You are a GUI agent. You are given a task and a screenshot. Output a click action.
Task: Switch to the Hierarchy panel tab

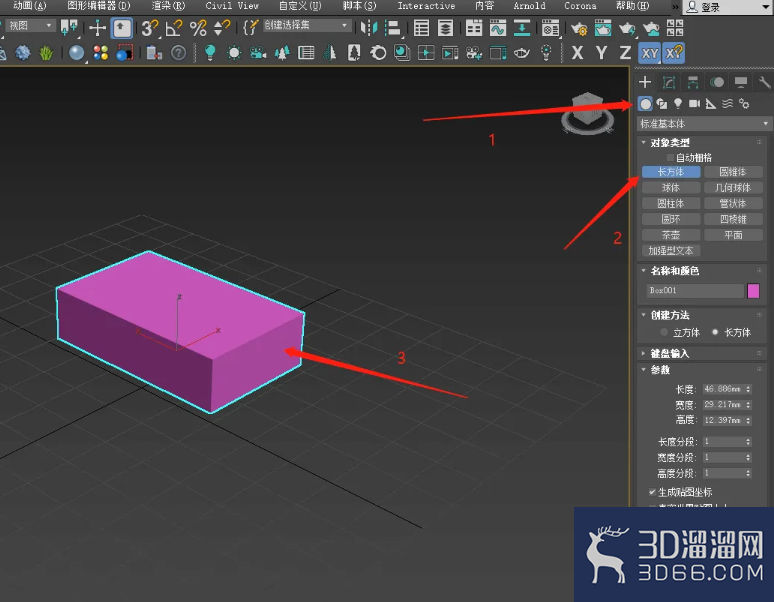pyautogui.click(x=693, y=82)
